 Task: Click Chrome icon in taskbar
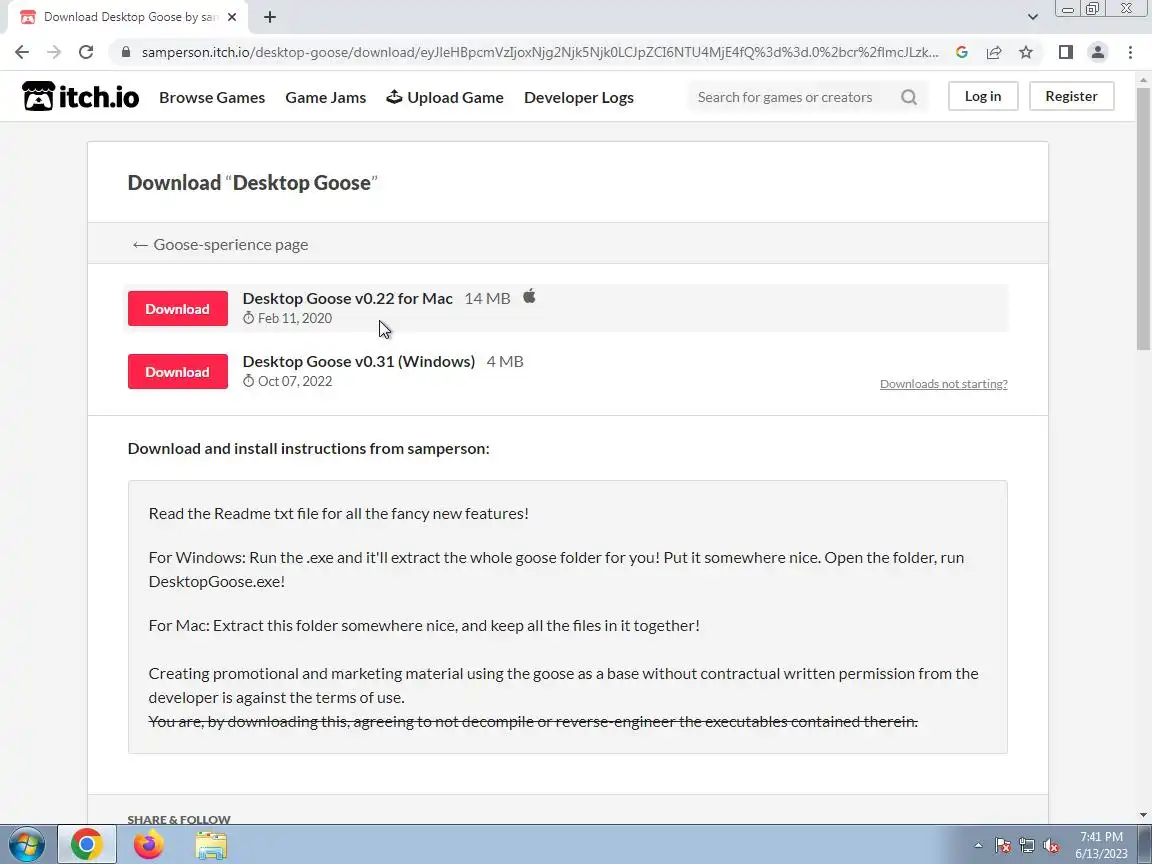(87, 845)
